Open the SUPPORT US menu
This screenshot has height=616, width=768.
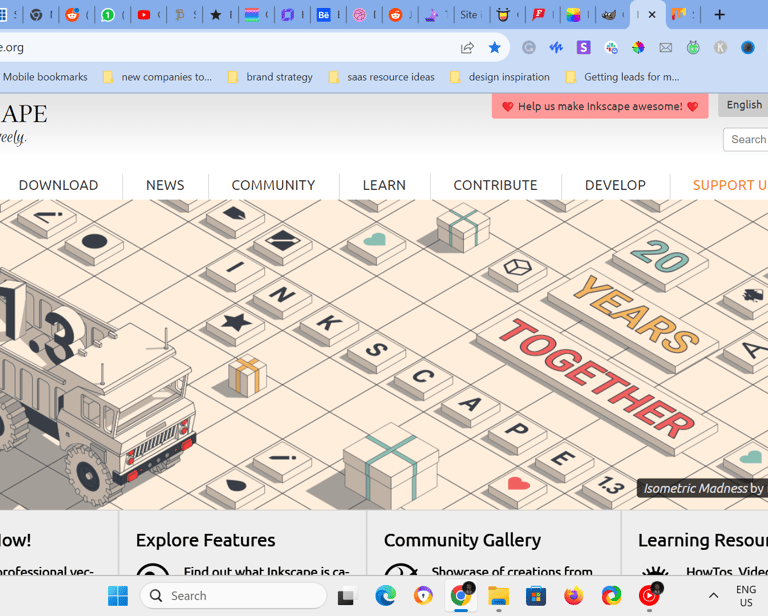pyautogui.click(x=730, y=185)
